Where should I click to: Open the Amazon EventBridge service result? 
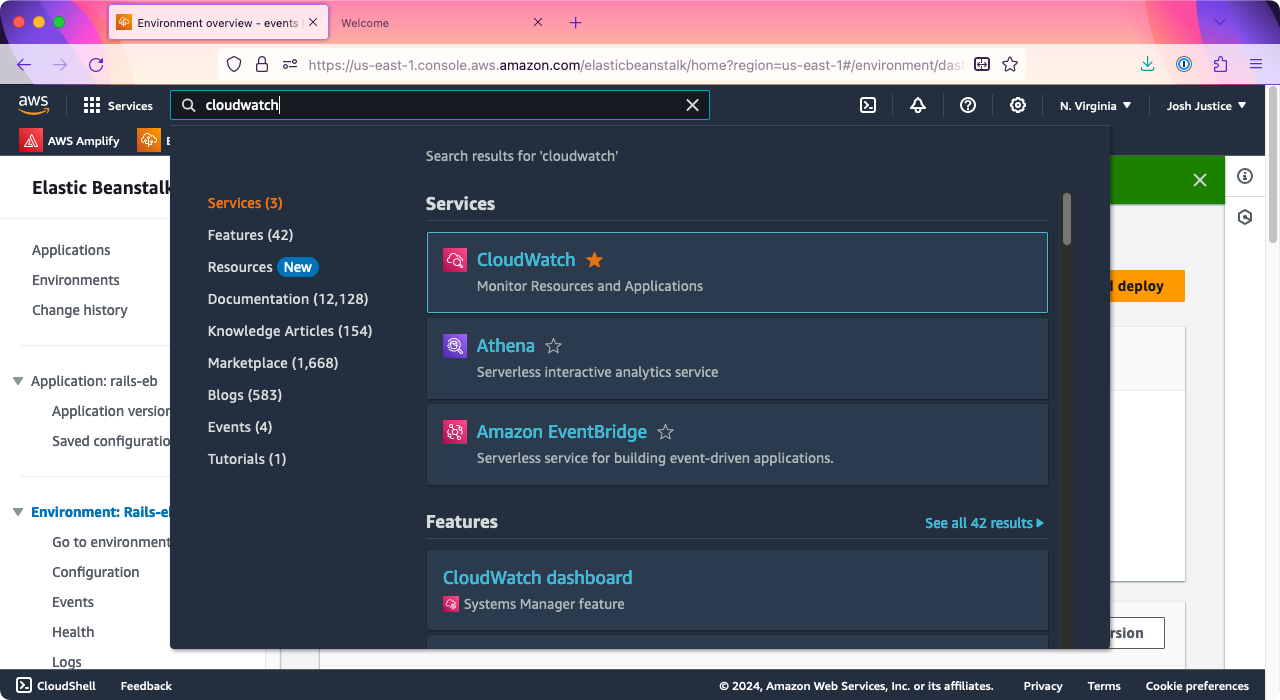point(562,432)
